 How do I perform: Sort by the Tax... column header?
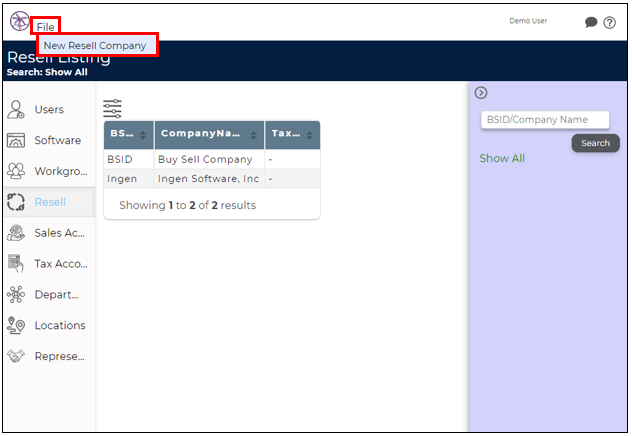click(293, 135)
